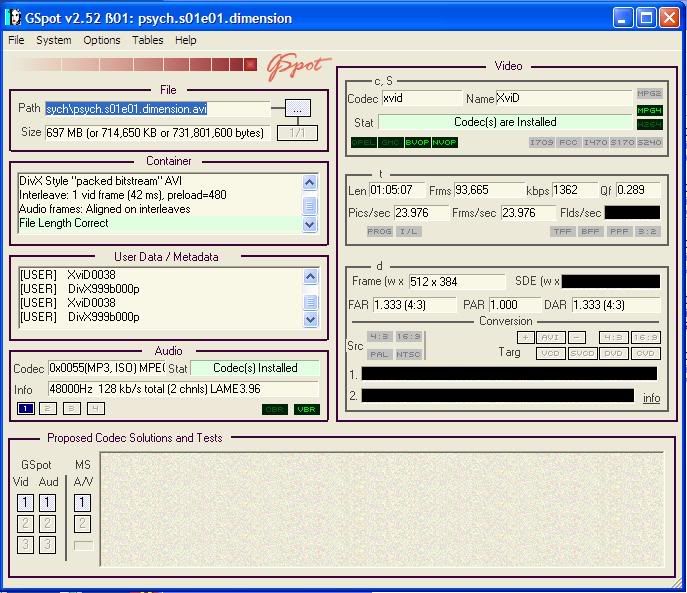
Task: Click the QPEL codec feature indicator
Action: pyautogui.click(x=364, y=142)
